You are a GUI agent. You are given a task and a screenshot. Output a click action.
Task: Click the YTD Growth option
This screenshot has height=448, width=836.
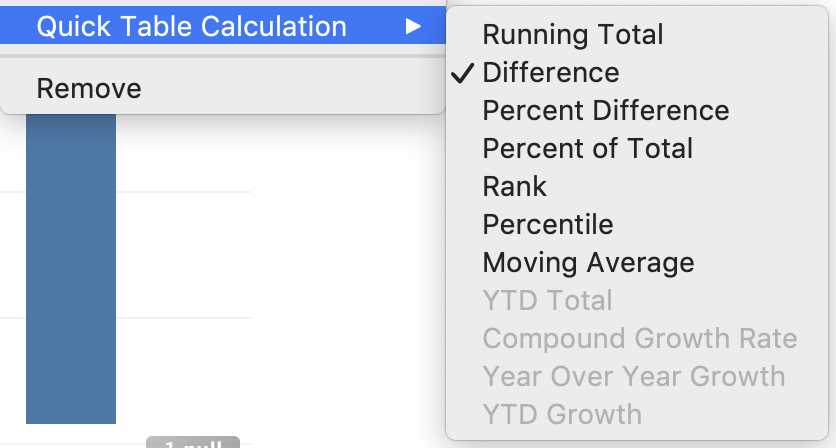pyautogui.click(x=562, y=414)
